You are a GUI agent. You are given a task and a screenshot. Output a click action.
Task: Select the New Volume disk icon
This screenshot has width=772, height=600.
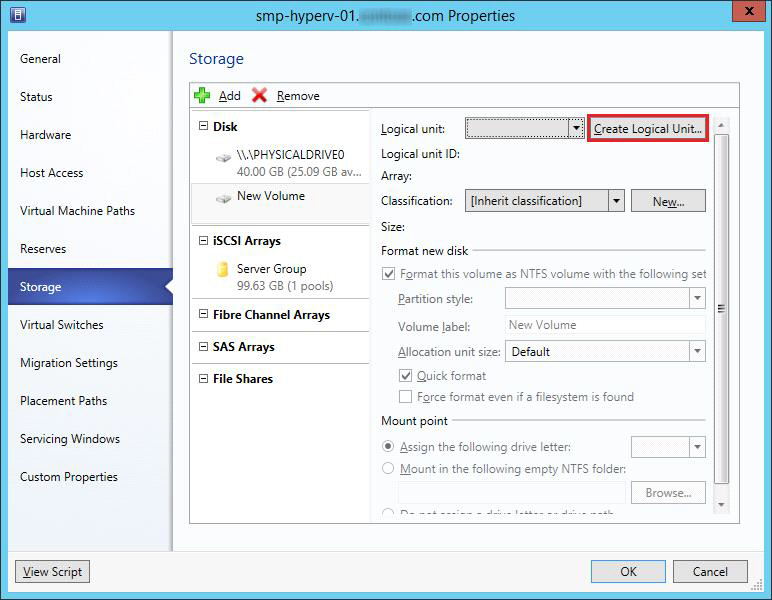pos(223,198)
